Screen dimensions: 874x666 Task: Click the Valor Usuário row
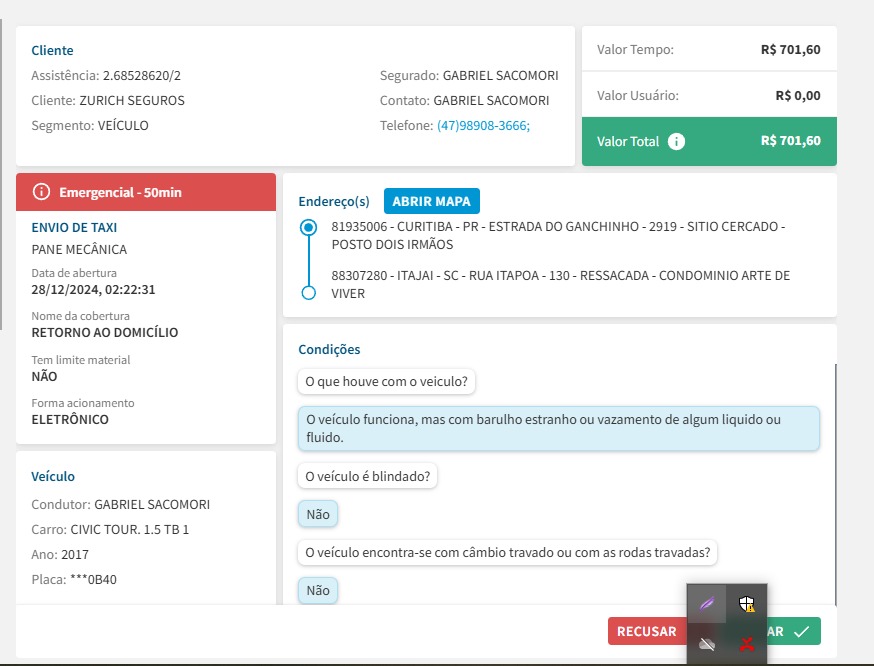pos(709,96)
